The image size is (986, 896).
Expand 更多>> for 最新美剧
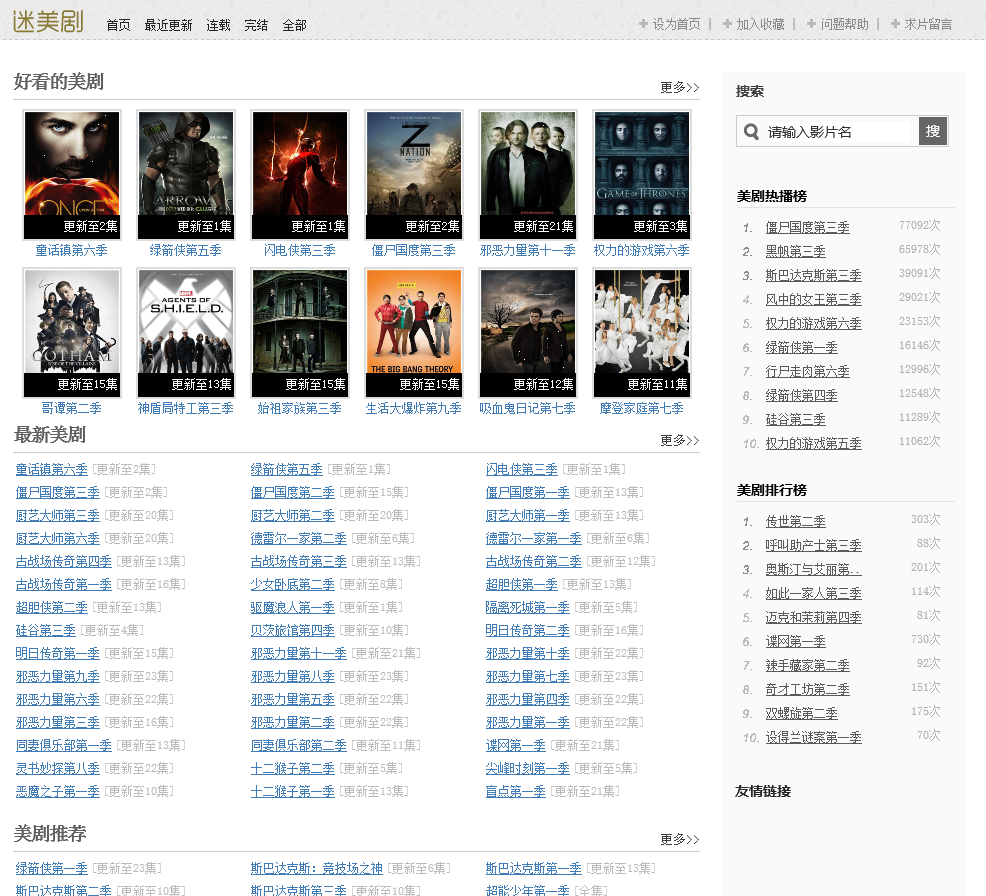tap(679, 440)
